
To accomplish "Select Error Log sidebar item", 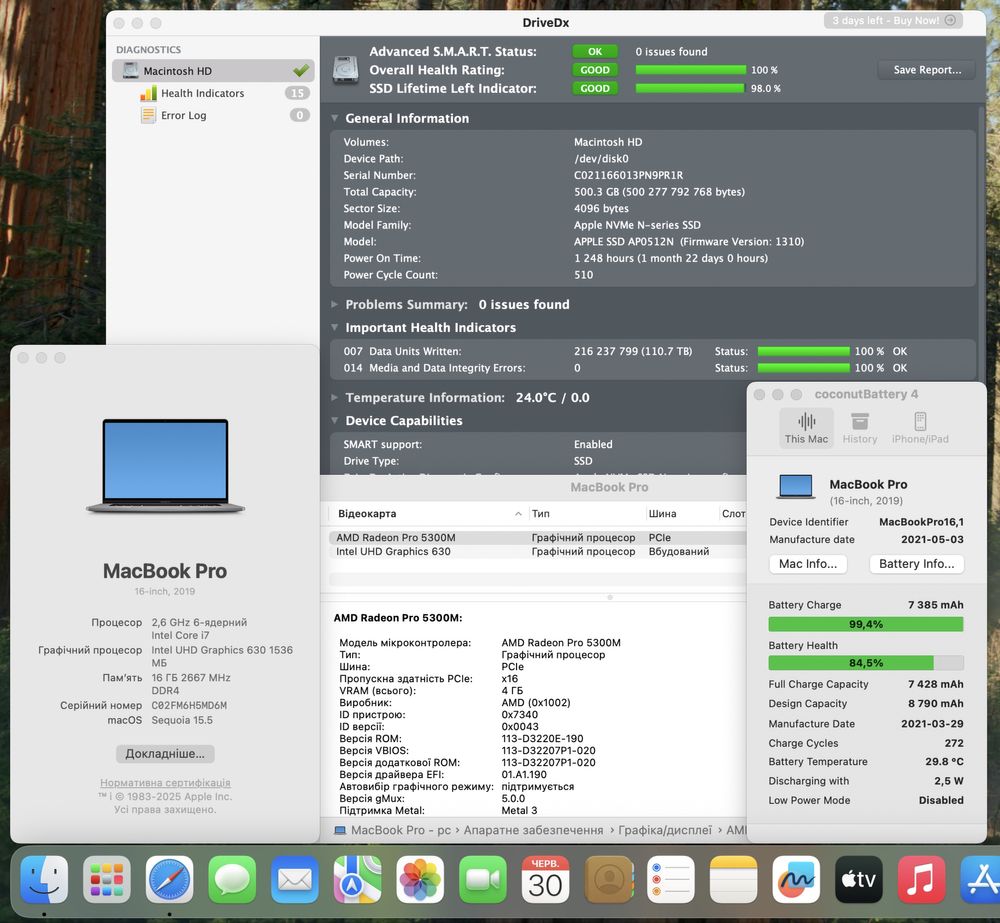I will [x=212, y=115].
